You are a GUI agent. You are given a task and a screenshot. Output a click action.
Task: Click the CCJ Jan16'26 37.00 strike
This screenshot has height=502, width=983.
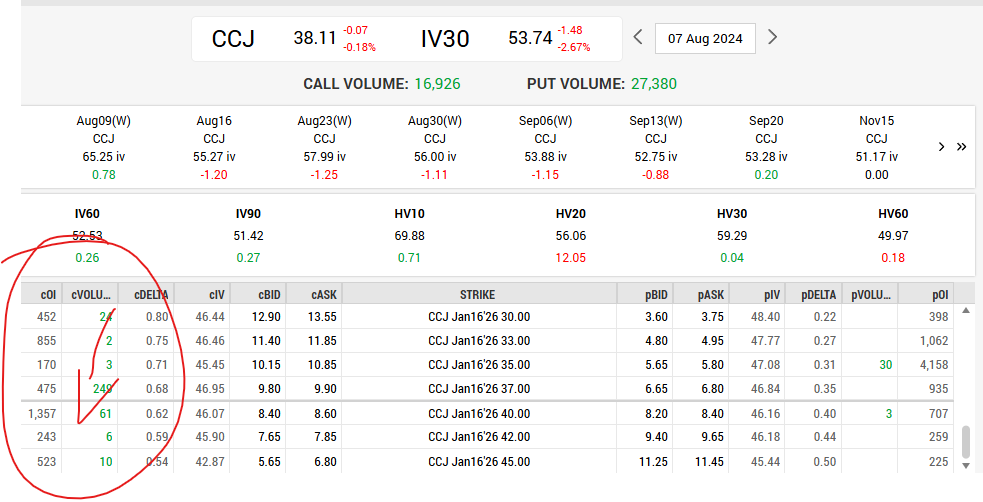click(480, 389)
